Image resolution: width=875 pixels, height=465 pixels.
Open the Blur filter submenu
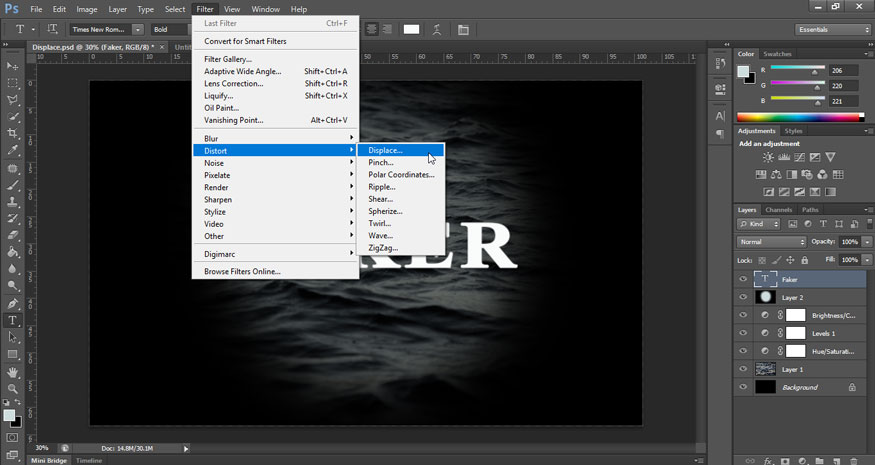pos(276,138)
